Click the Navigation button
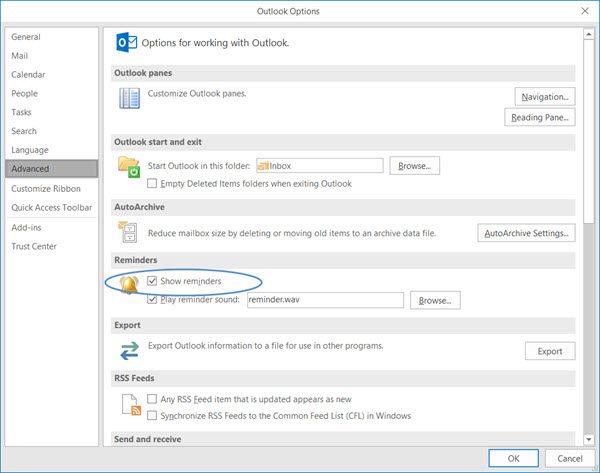The height and width of the screenshot is (473, 600). coord(545,96)
